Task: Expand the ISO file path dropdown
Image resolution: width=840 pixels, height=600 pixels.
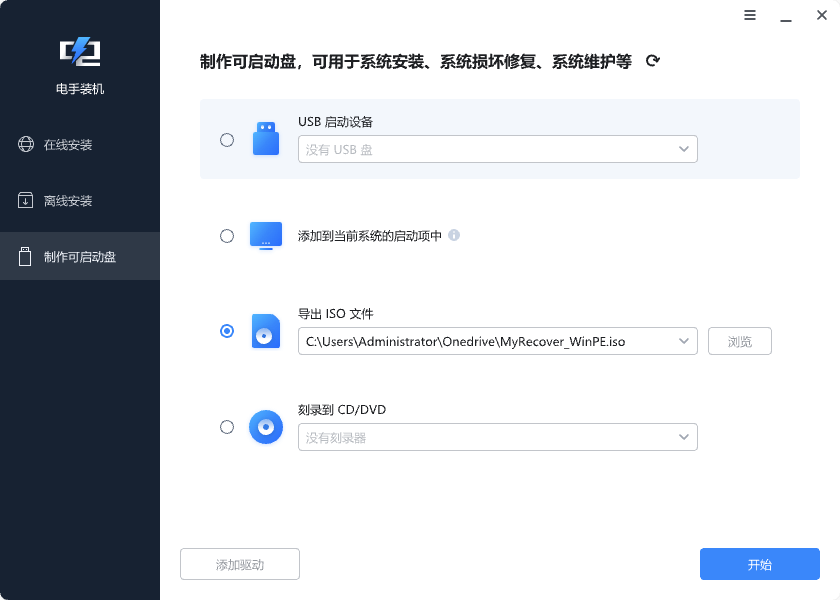Action: click(x=686, y=340)
